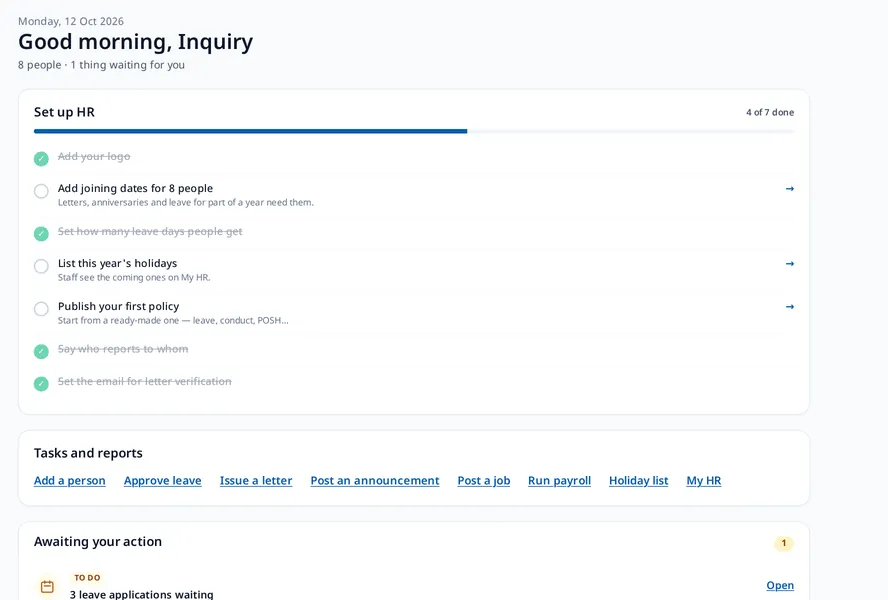Start Run payroll
The image size is (888, 600).
point(560,480)
